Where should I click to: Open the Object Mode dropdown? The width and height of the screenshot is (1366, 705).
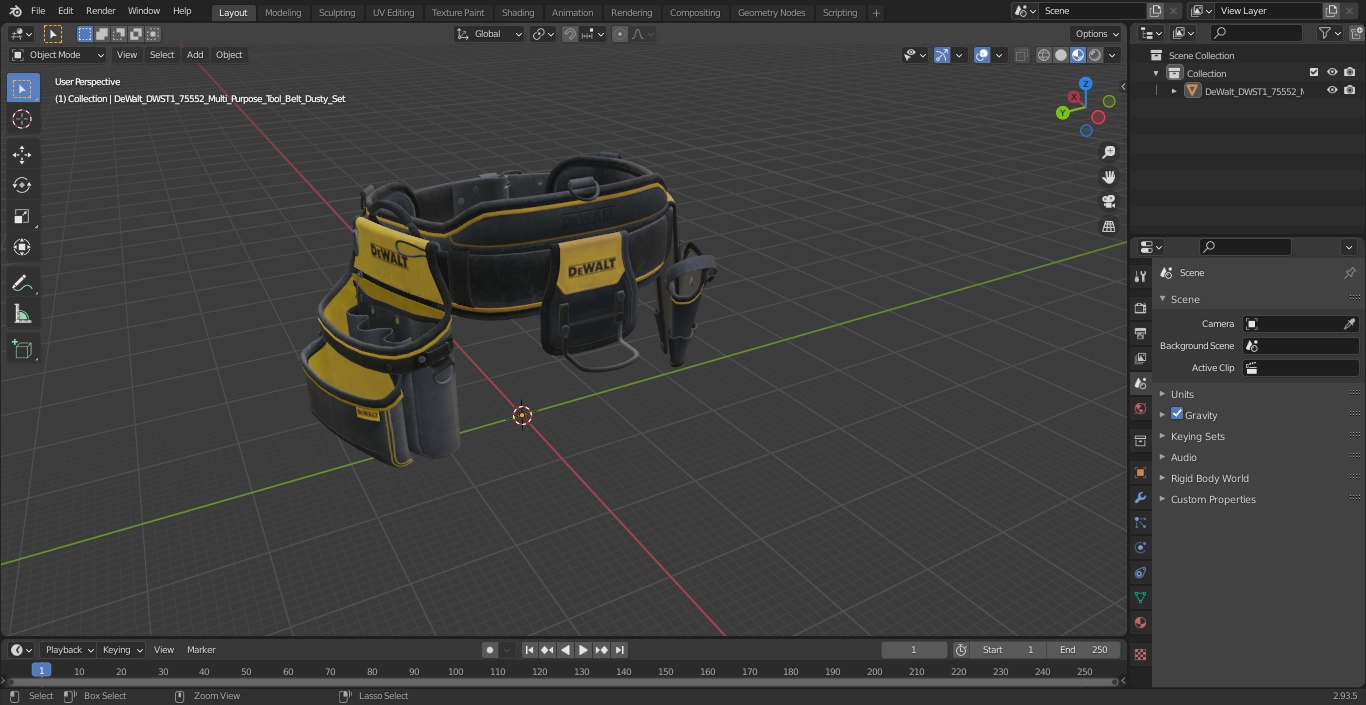click(x=58, y=55)
